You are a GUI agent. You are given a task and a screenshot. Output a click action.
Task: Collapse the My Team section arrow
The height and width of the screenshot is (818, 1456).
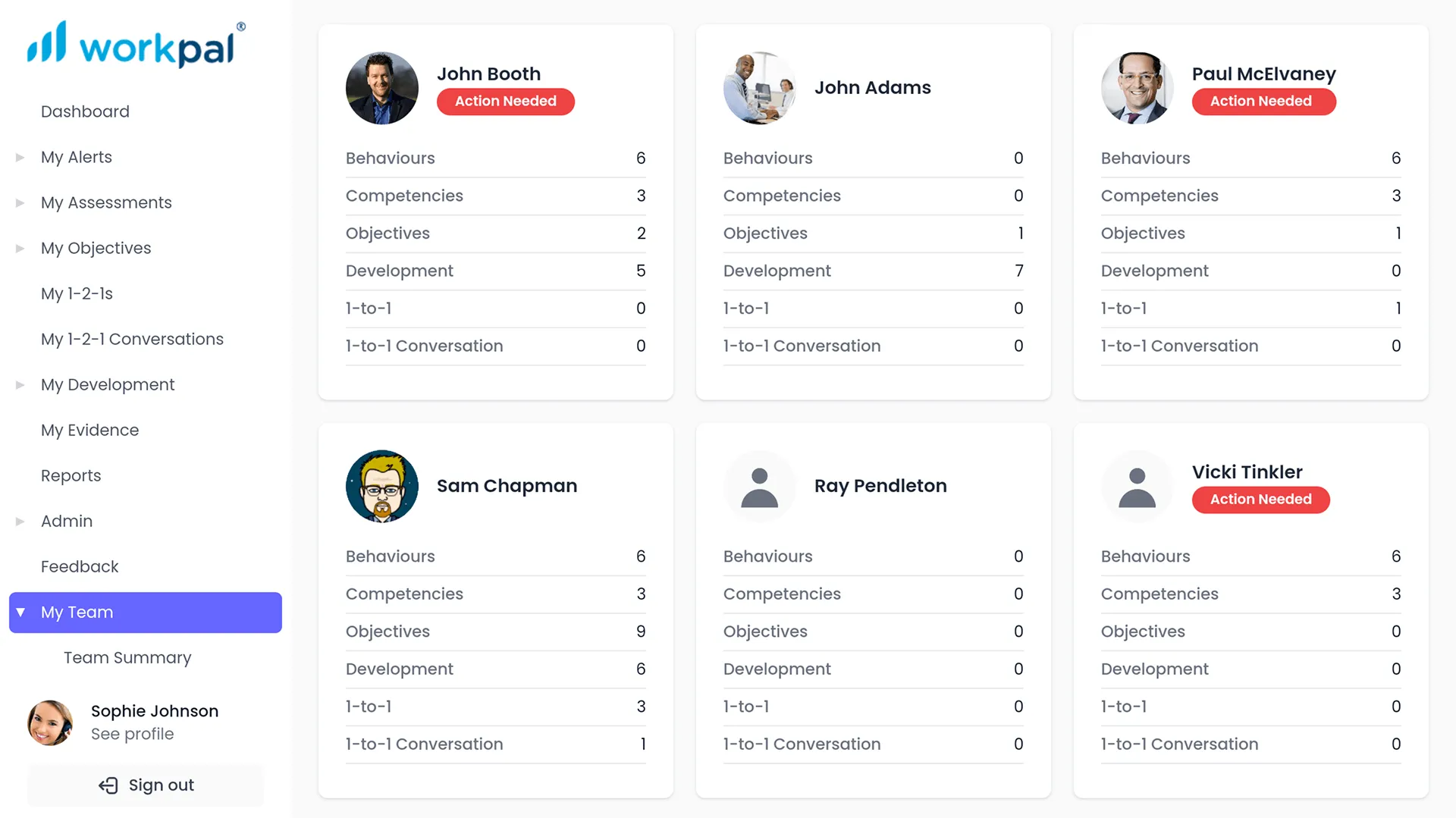coord(20,613)
